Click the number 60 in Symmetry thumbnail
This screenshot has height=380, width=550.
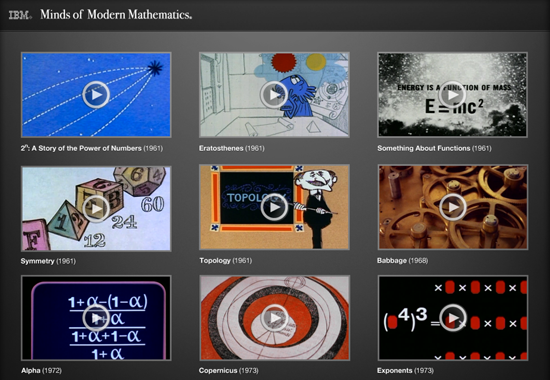click(x=153, y=204)
